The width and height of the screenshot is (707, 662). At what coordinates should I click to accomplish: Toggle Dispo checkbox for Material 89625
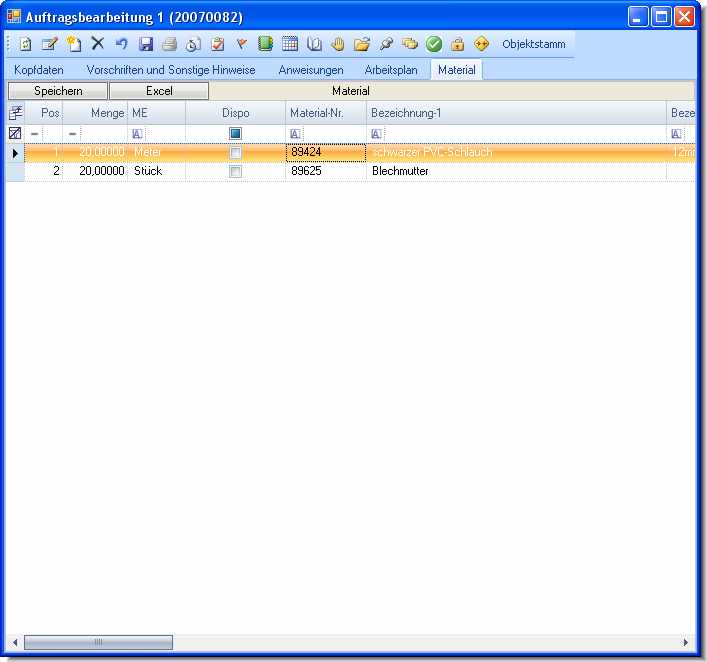click(x=235, y=171)
